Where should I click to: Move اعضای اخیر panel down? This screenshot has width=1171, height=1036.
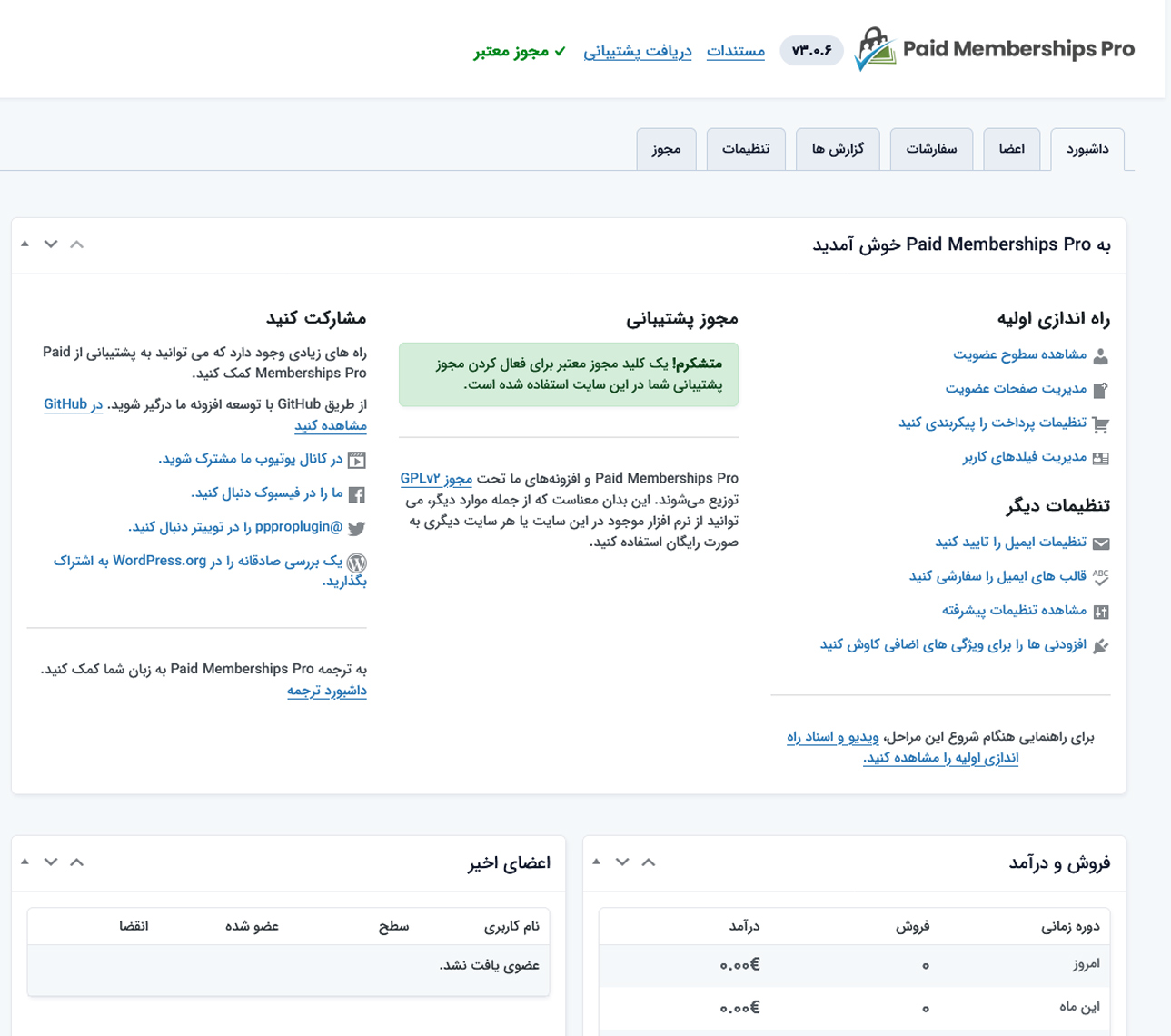(51, 862)
